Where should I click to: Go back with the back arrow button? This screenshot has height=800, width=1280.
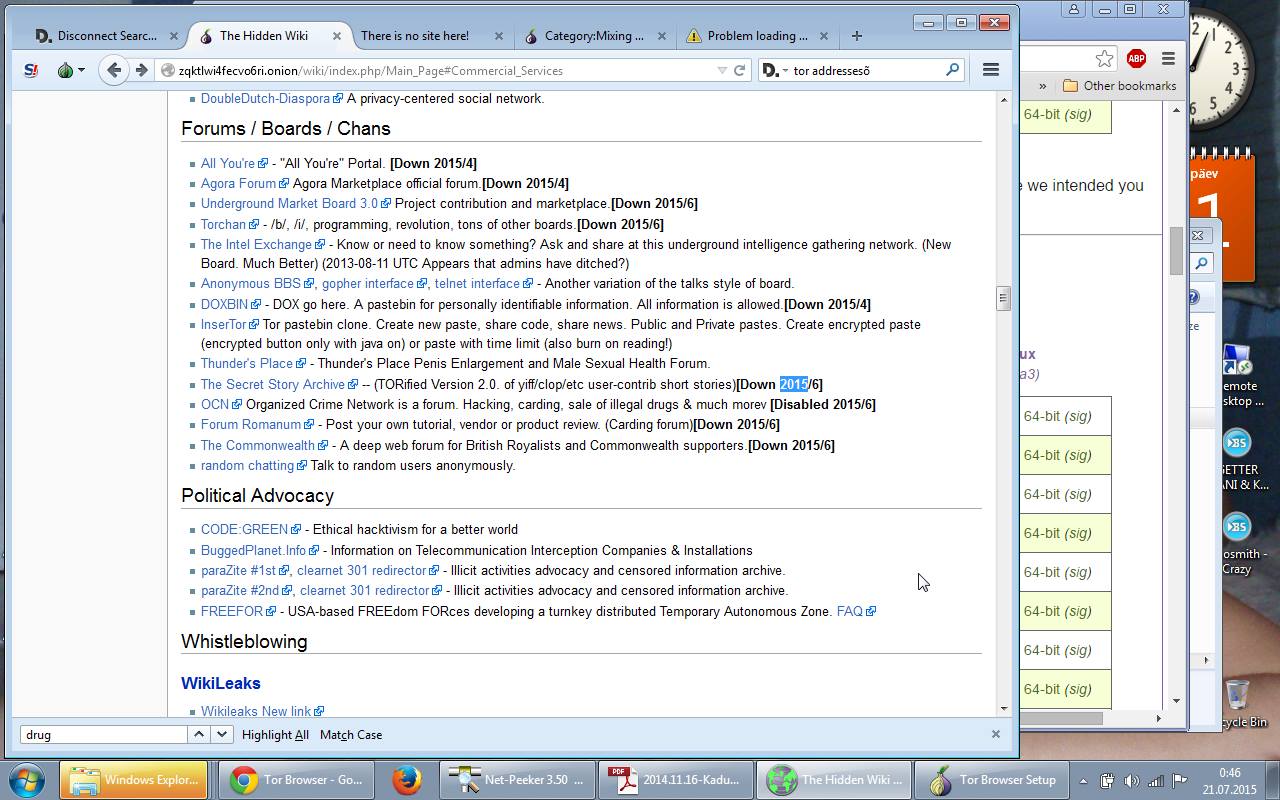click(x=114, y=70)
